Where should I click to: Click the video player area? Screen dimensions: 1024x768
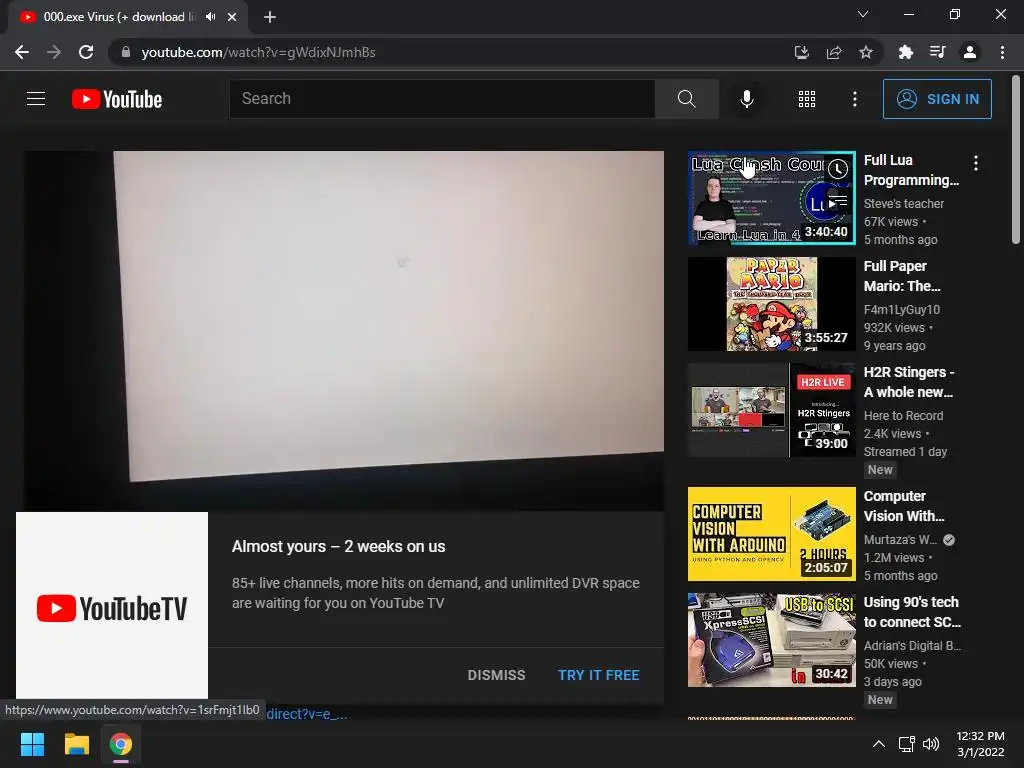point(344,330)
